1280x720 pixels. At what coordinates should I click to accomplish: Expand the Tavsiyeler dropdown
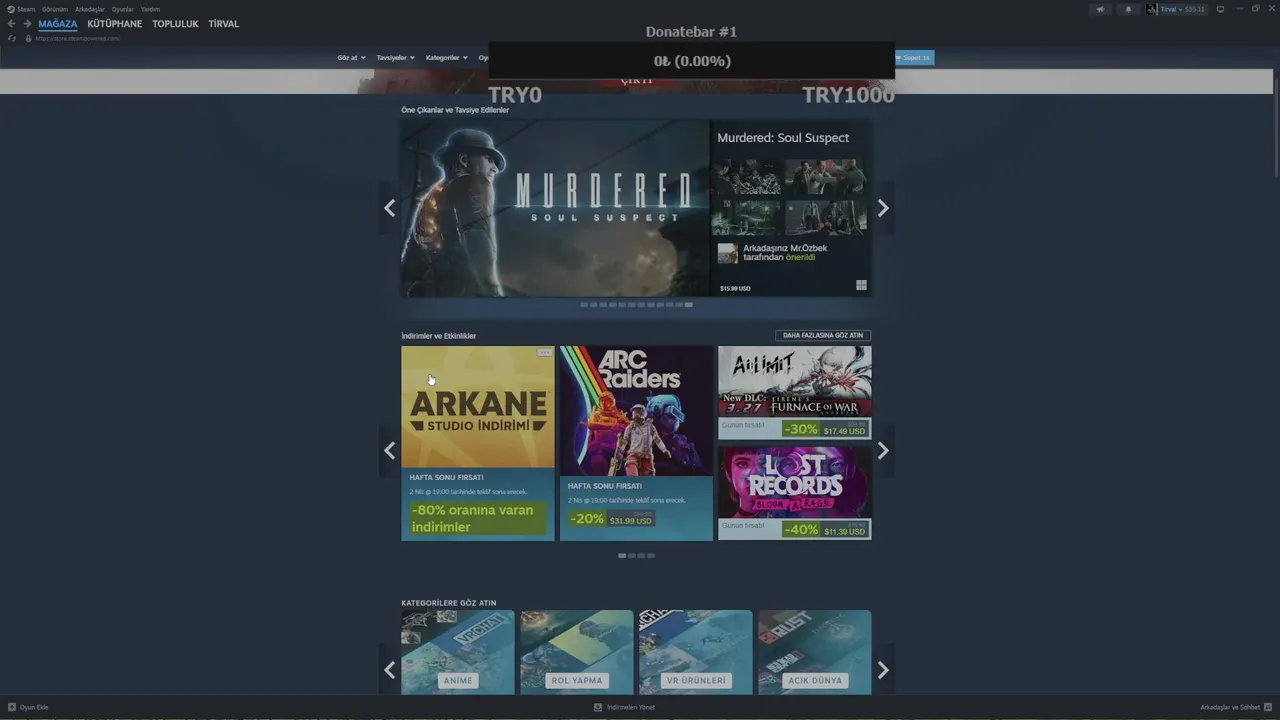(x=395, y=58)
